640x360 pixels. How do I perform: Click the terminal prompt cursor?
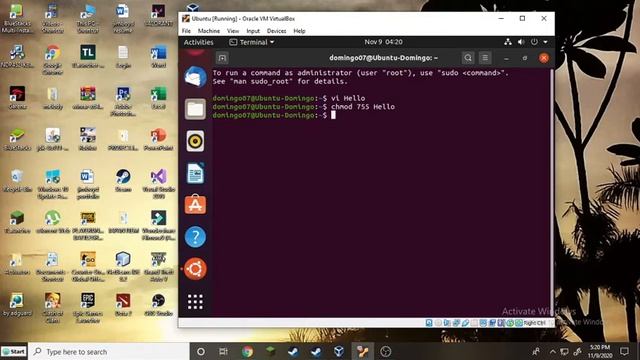333,115
